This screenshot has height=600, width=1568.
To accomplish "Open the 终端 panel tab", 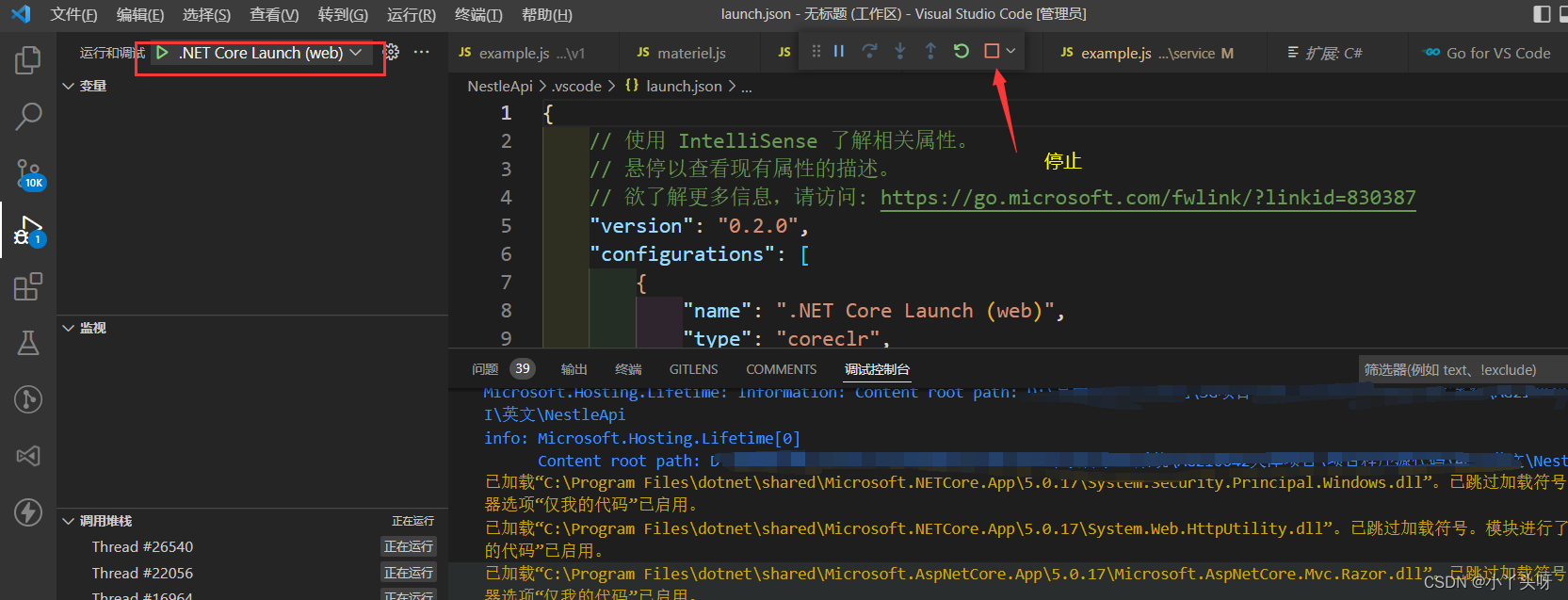I will [628, 369].
